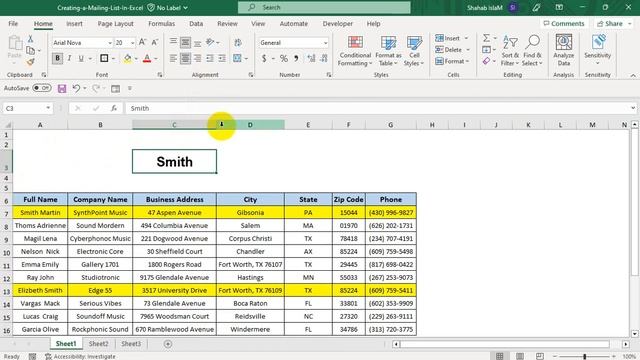Open Cell Styles gallery
This screenshot has width=640, height=360.
pyautogui.click(x=414, y=51)
